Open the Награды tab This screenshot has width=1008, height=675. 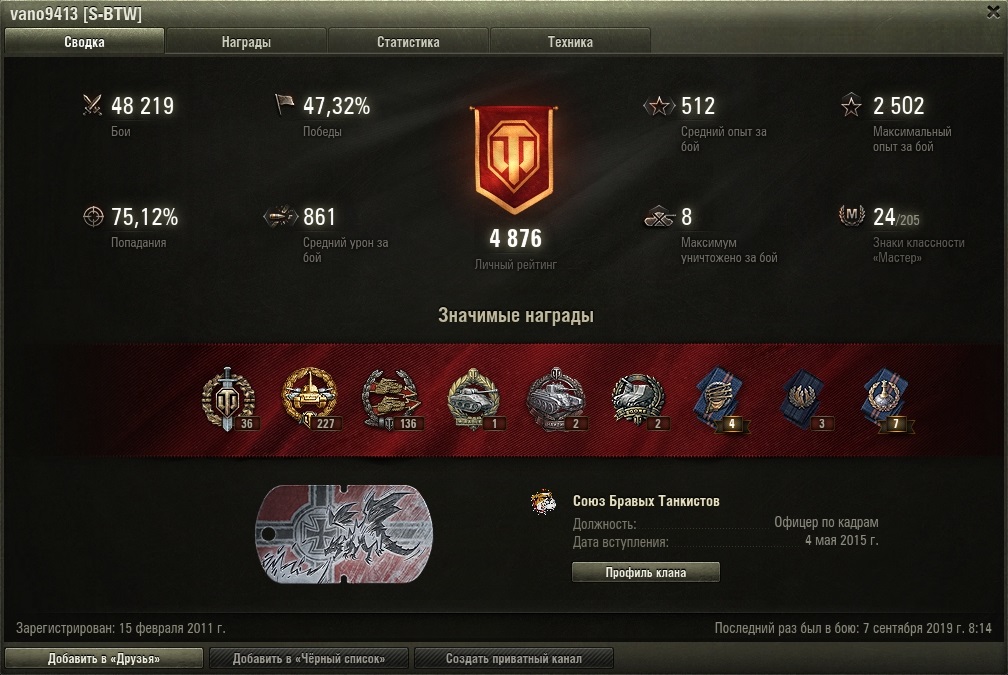pyautogui.click(x=246, y=42)
